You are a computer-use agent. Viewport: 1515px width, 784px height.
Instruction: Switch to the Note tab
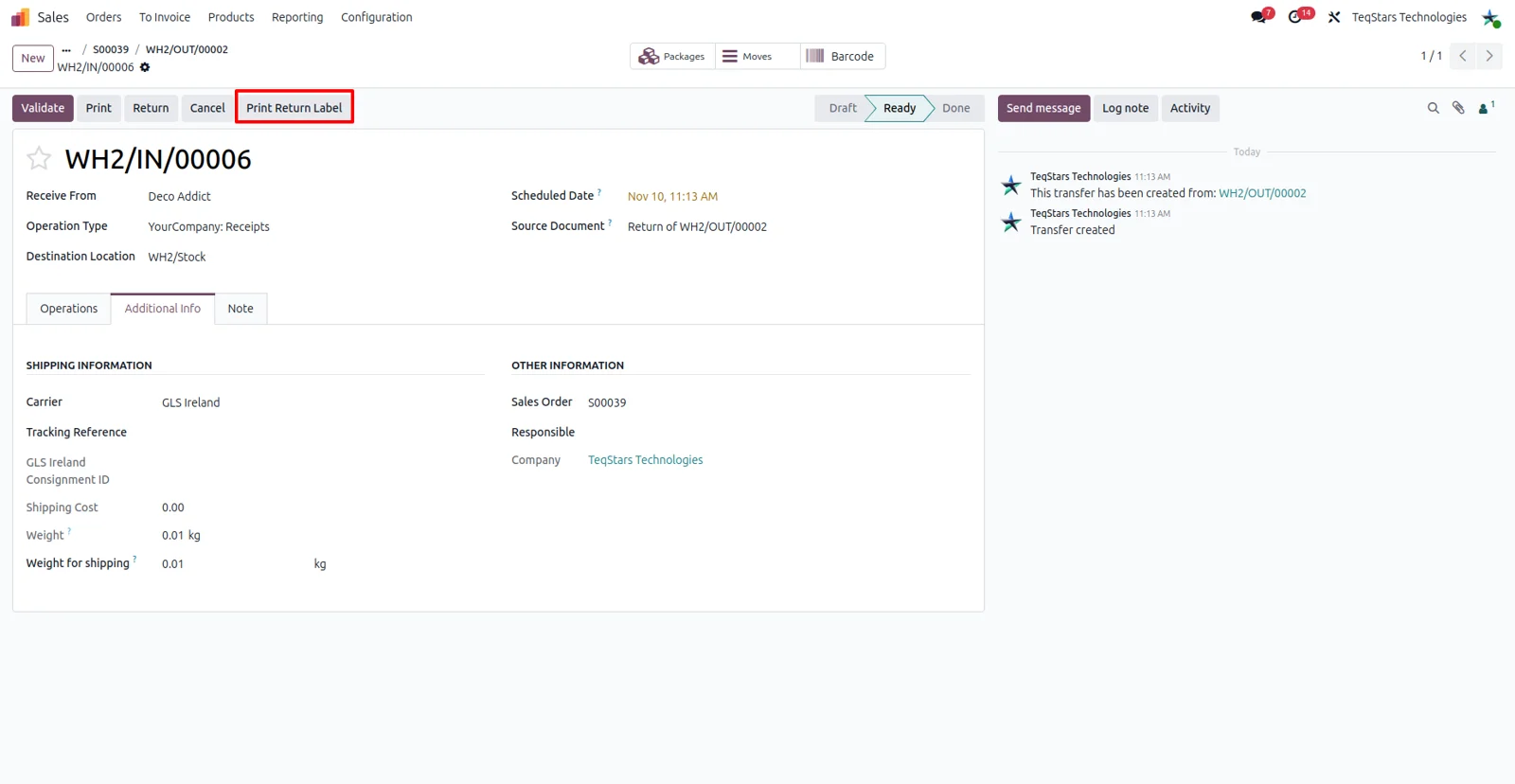[x=241, y=309]
